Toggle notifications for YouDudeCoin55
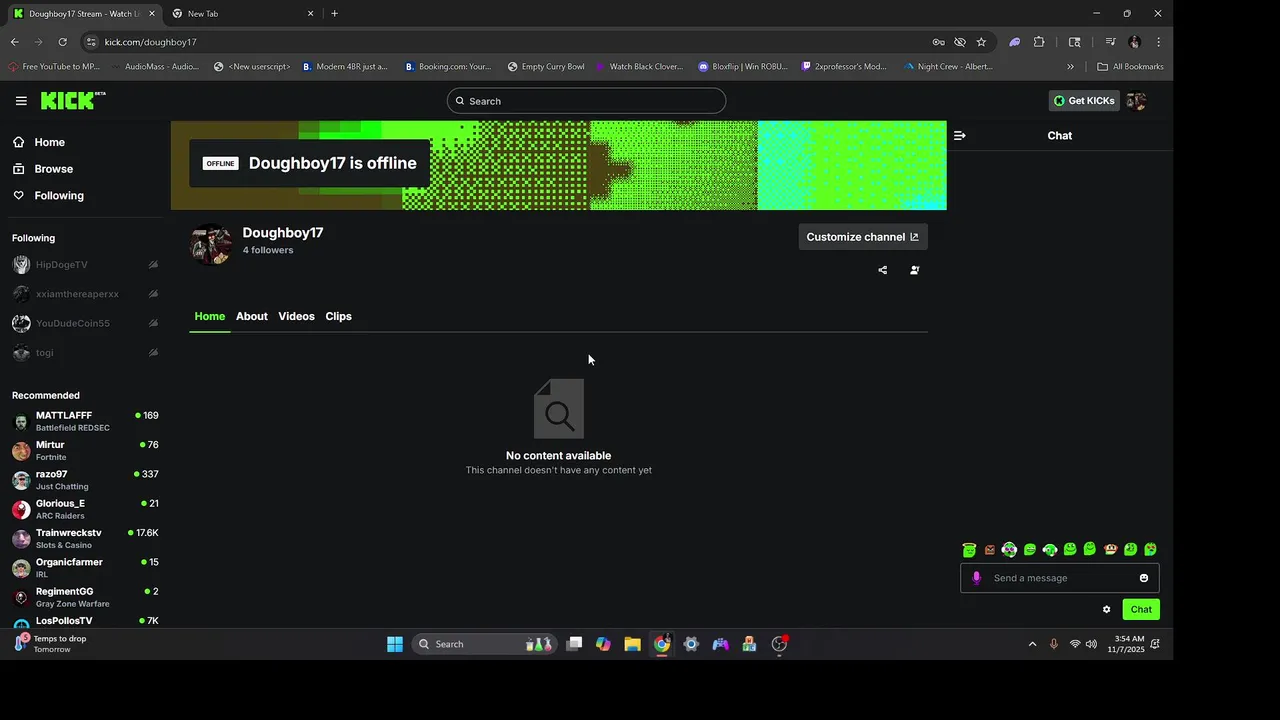The height and width of the screenshot is (720, 1280). (153, 323)
